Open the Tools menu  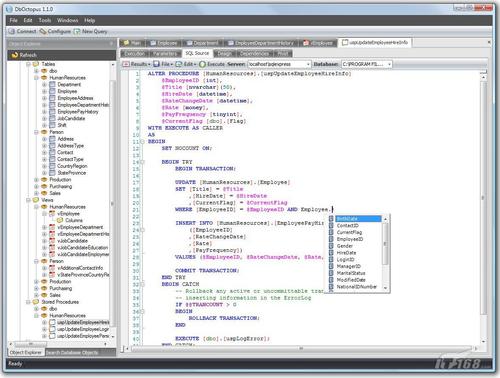(x=45, y=20)
